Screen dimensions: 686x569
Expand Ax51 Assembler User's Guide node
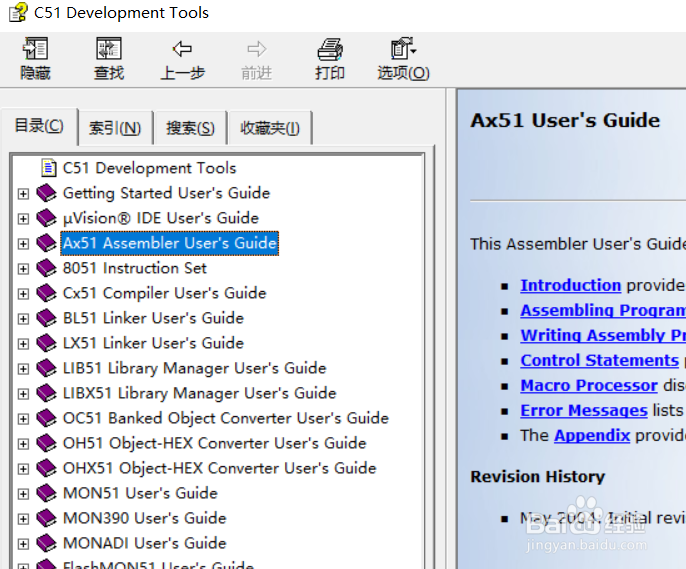23,244
